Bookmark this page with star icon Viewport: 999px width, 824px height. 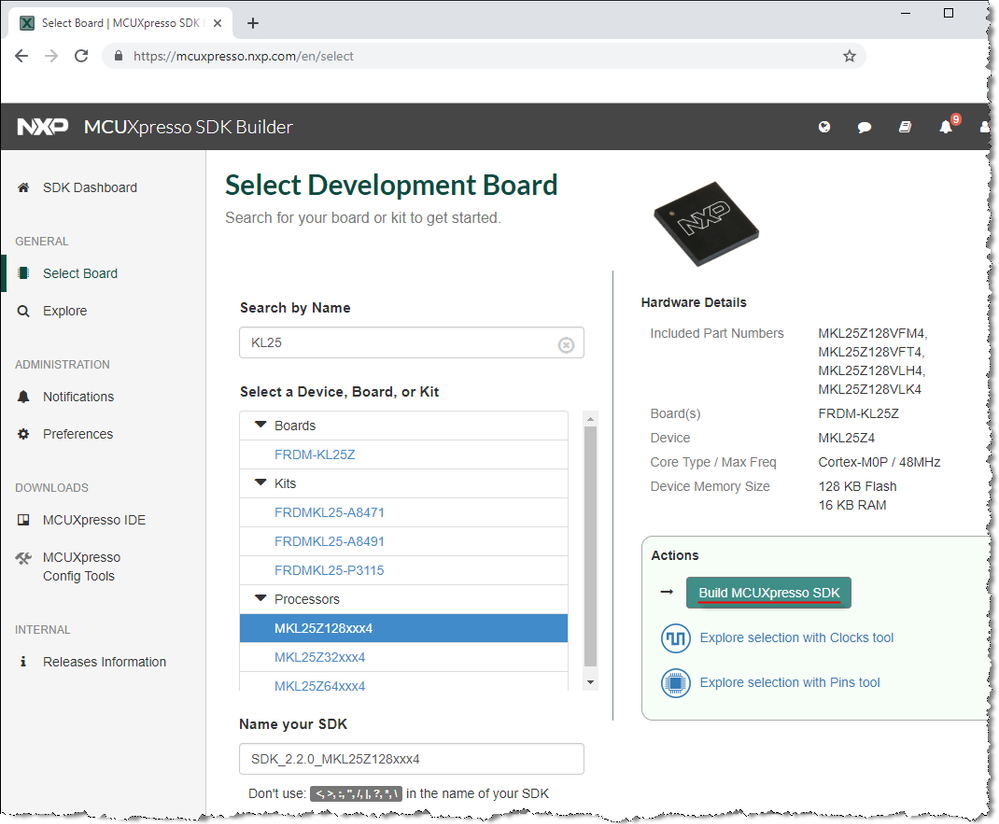click(x=849, y=56)
